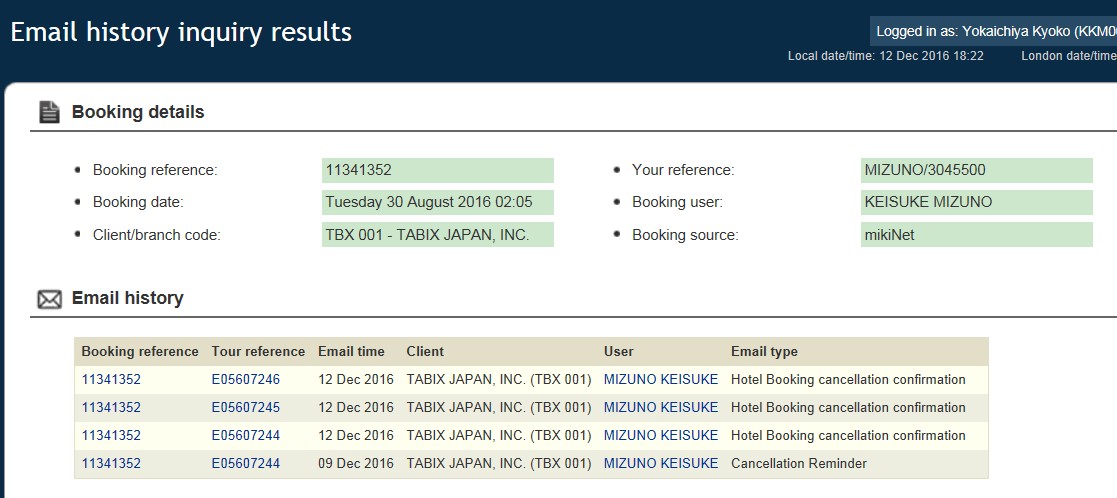This screenshot has height=498, width=1117.
Task: Click the Booking user KEISUKE MIZUNO field
Action: [x=976, y=203]
